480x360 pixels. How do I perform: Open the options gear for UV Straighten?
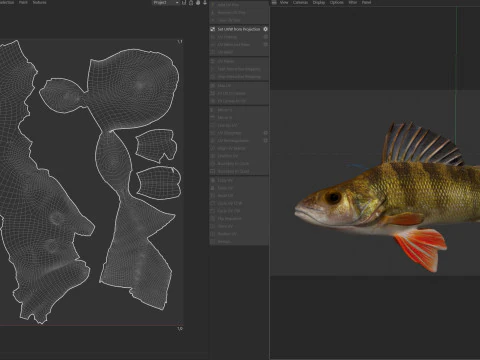pyautogui.click(x=266, y=133)
